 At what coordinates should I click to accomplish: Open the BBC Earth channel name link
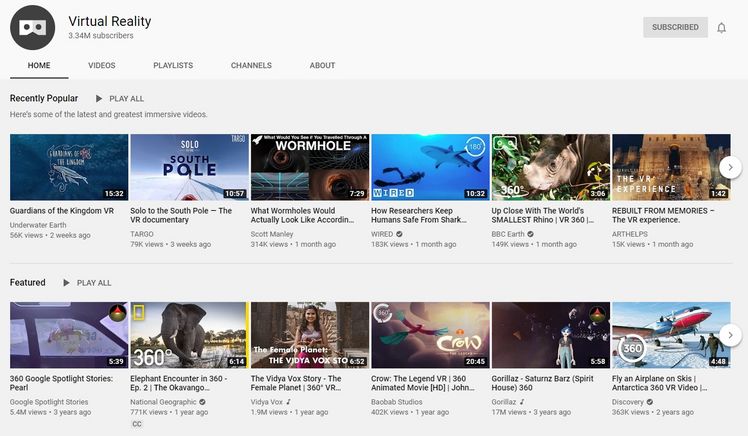508,234
